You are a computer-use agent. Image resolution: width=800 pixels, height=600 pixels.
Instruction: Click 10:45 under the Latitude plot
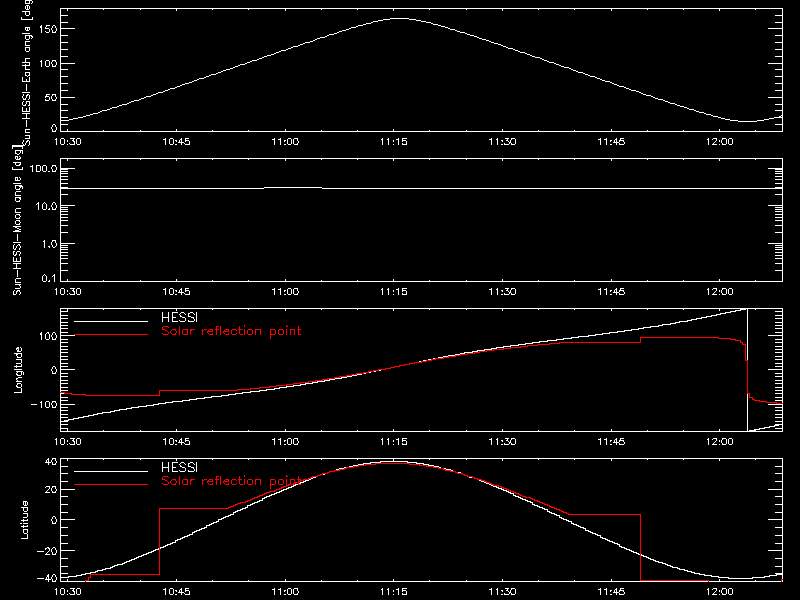pos(176,591)
